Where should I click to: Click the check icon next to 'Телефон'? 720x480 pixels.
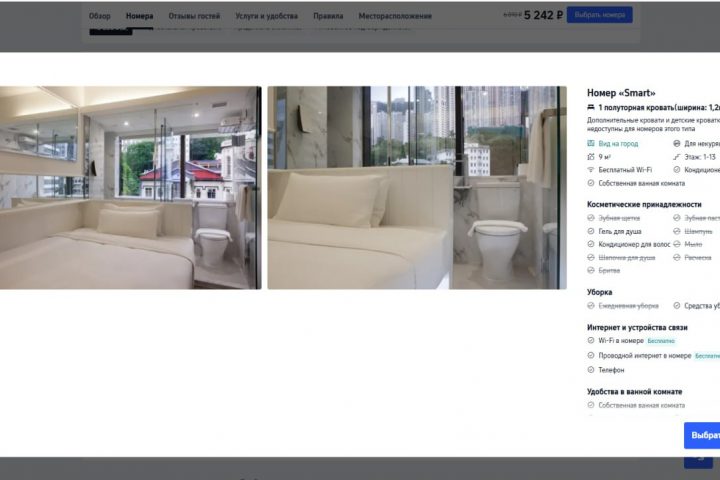[x=591, y=370]
